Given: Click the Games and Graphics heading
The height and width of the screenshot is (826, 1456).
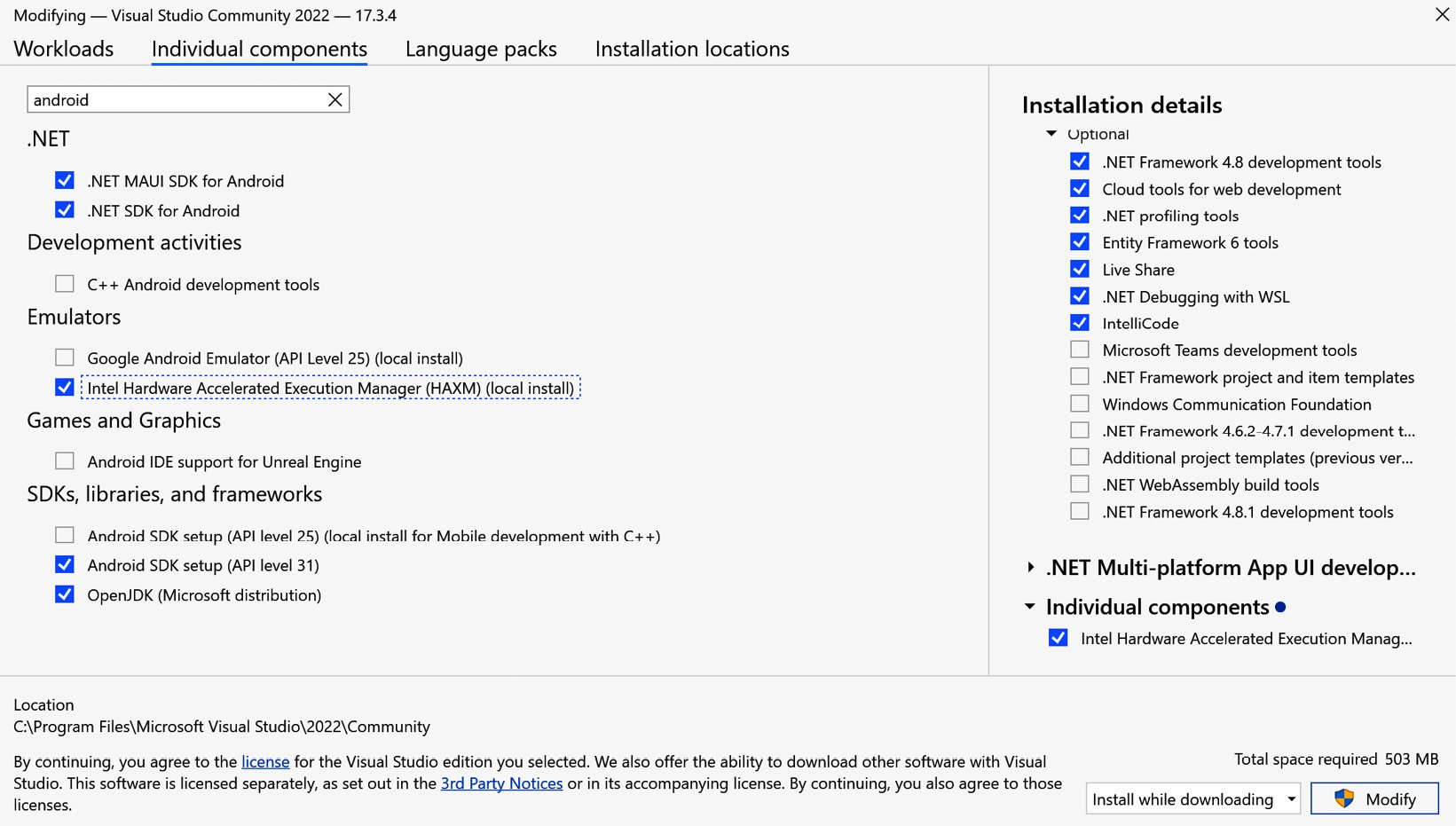Looking at the screenshot, I should pos(124,421).
